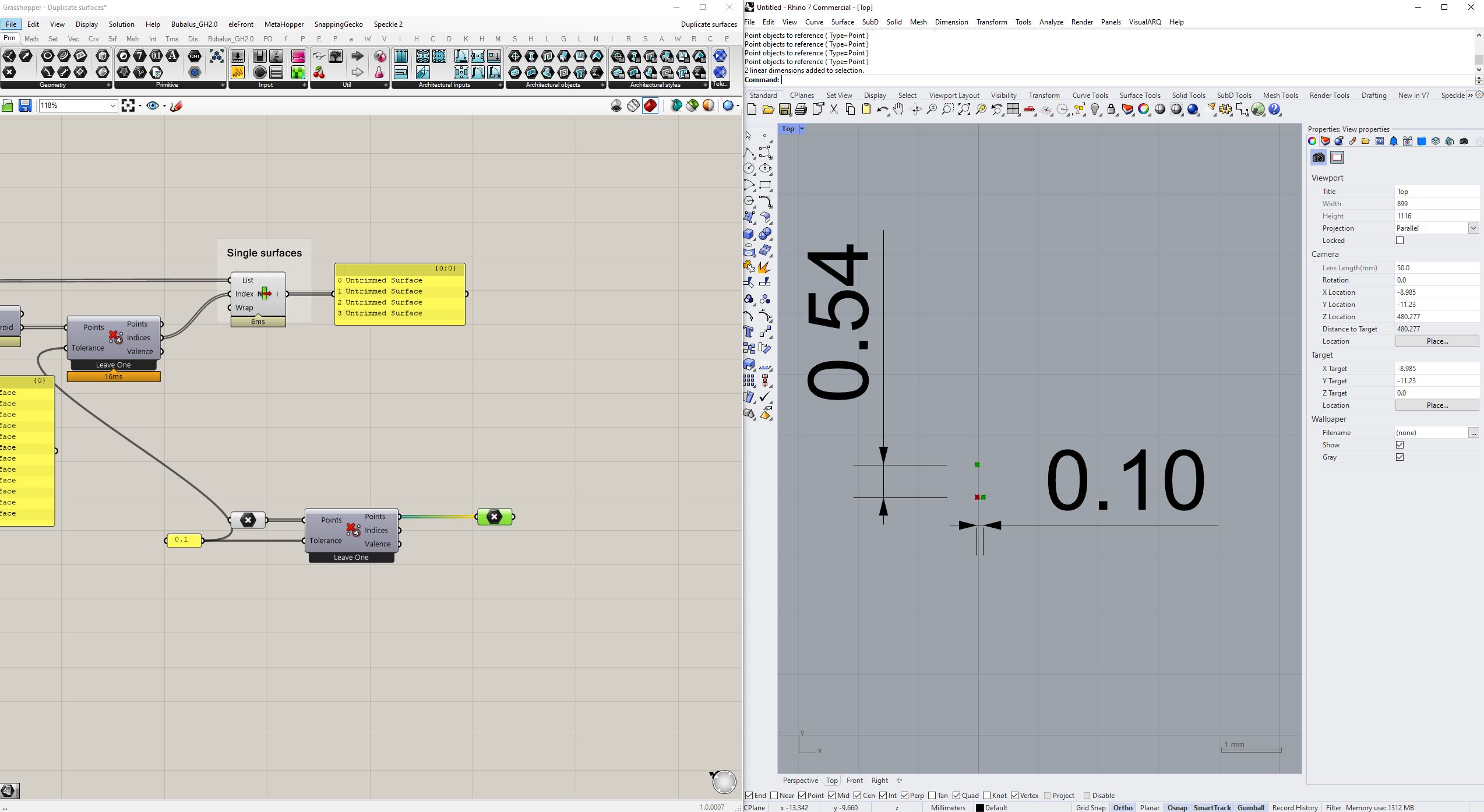Screen dimensions: 1484x812
Task: Select red Shaded preview icon in Grasshopper
Action: click(x=650, y=105)
